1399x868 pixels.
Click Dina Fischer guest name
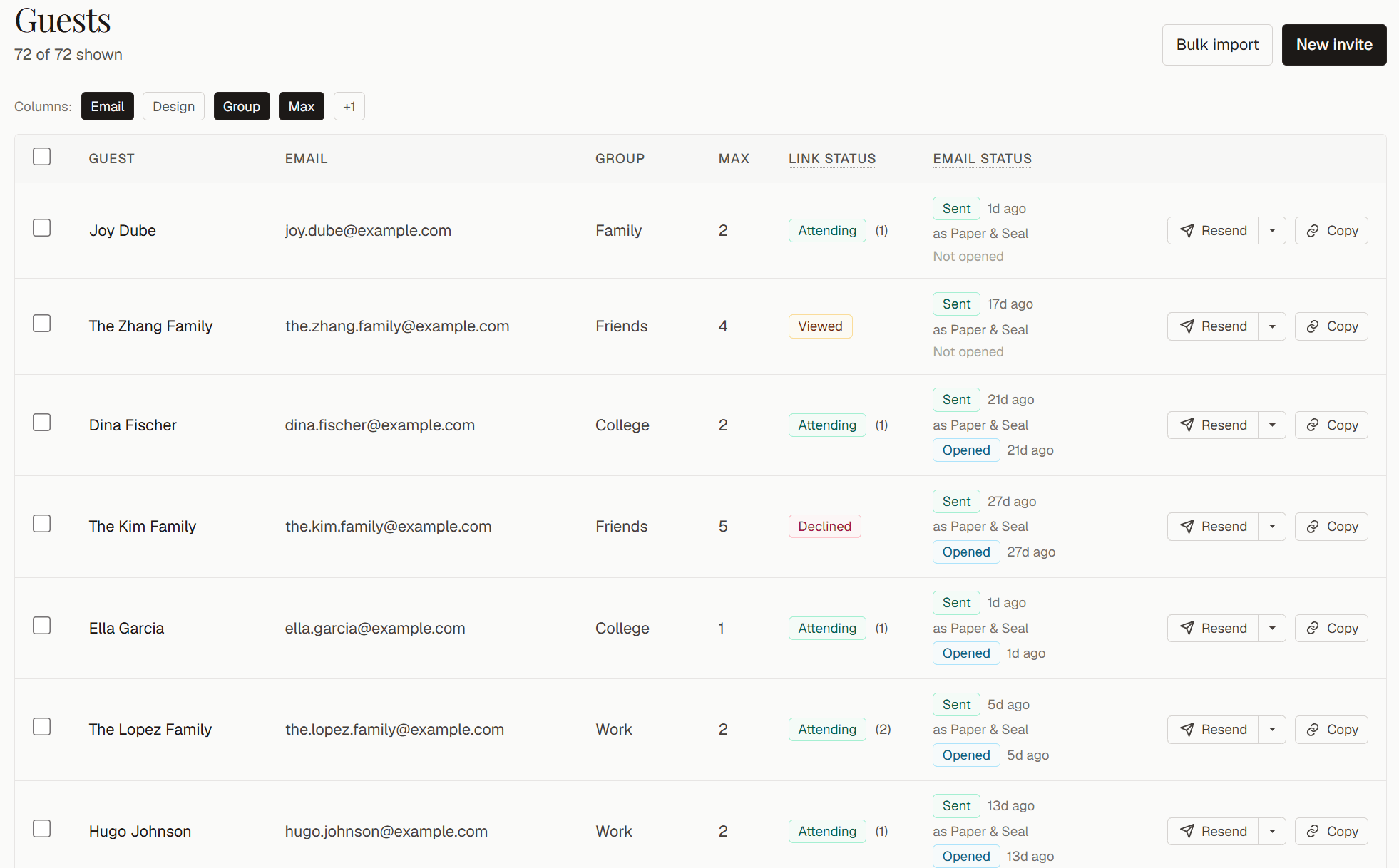pyautogui.click(x=133, y=425)
